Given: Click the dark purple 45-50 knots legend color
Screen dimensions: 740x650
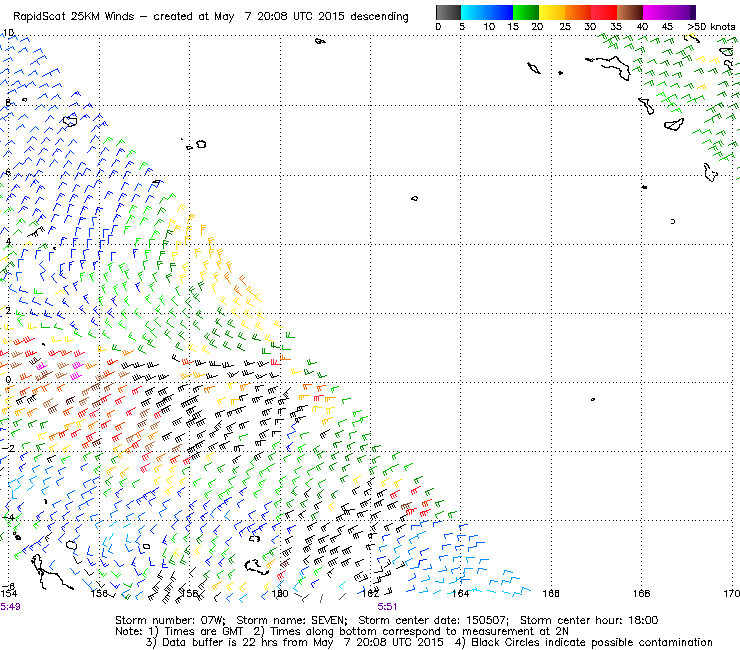Looking at the screenshot, I should tap(682, 12).
